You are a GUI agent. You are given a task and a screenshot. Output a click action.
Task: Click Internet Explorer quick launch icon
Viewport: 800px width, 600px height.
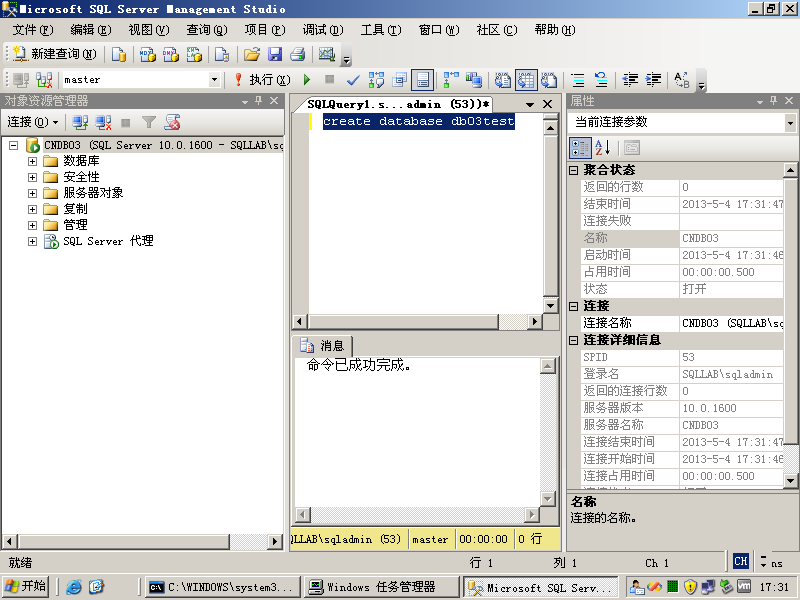pos(73,587)
